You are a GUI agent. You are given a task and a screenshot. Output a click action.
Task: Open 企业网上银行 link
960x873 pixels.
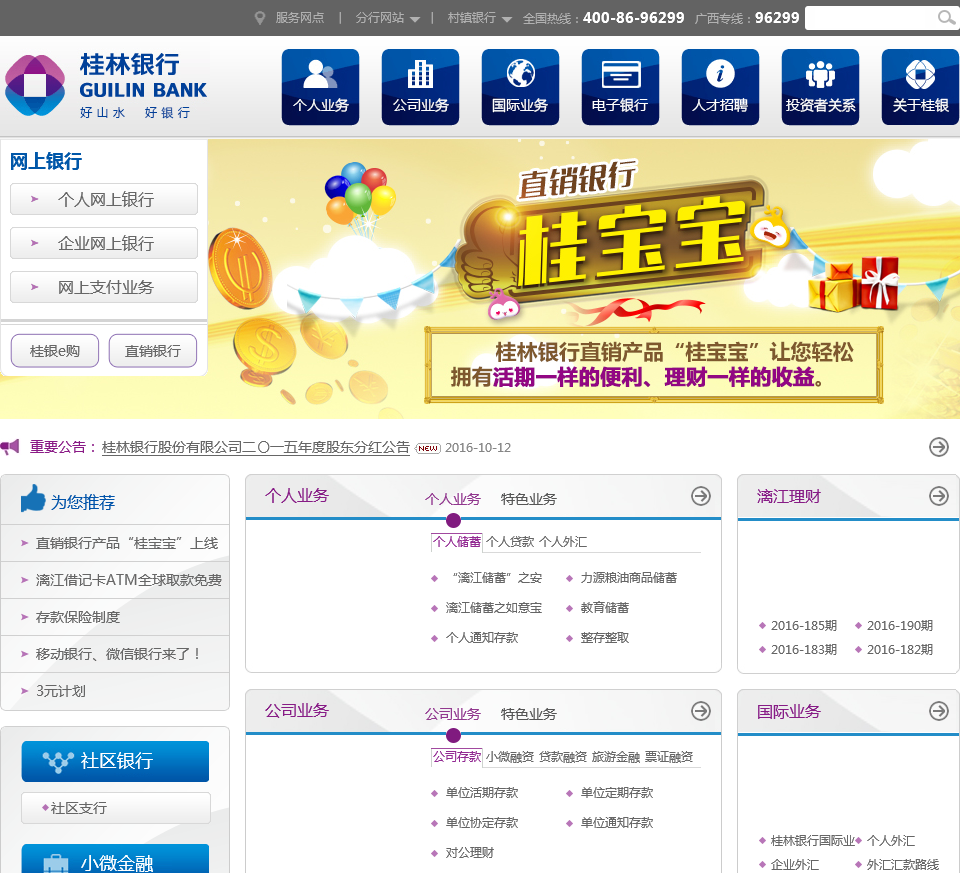coord(104,243)
